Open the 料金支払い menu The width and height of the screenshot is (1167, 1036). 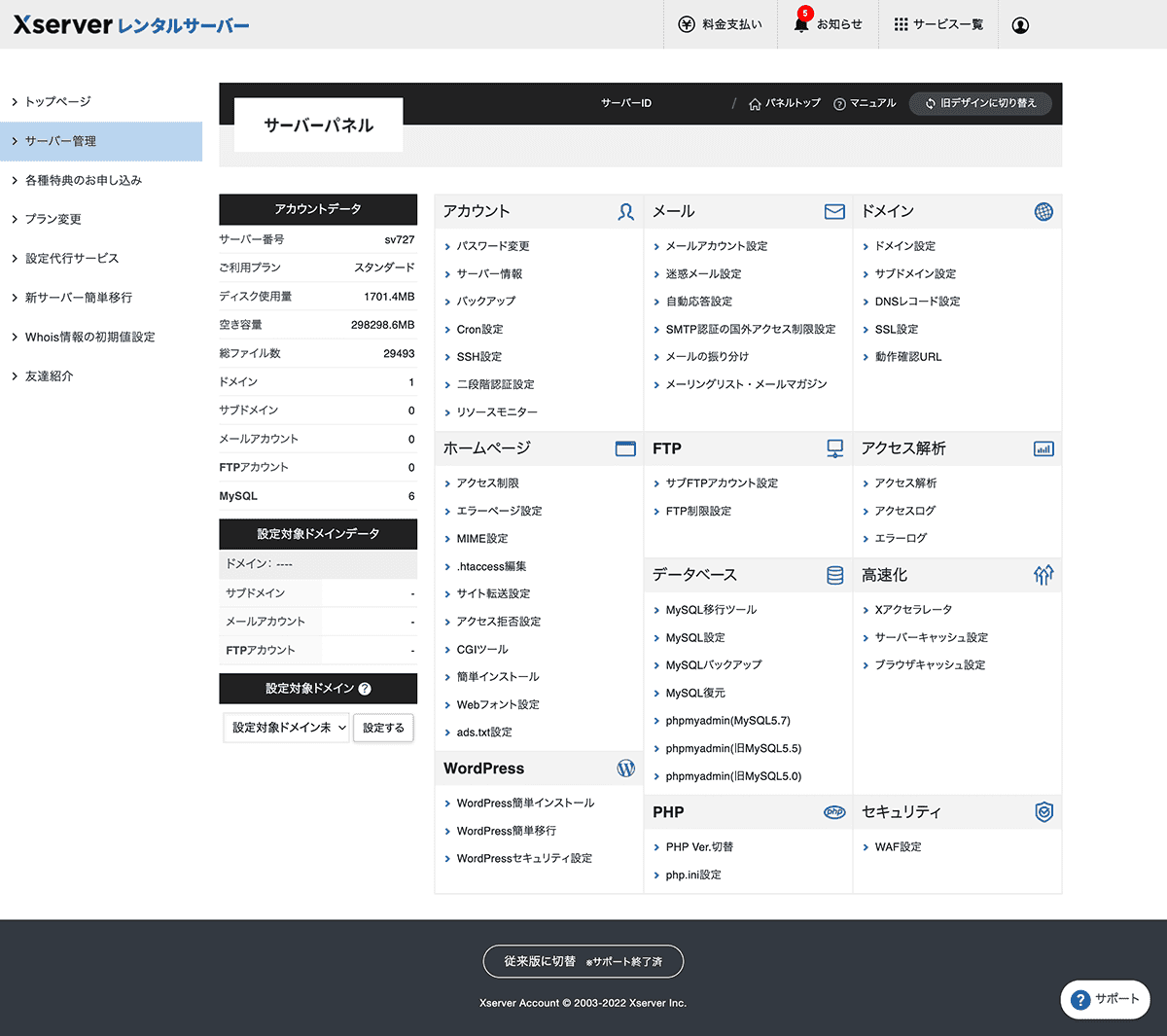[721, 24]
